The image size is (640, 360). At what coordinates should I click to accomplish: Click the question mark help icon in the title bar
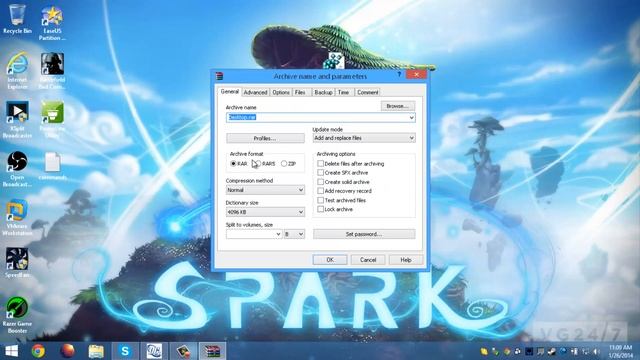coord(399,75)
